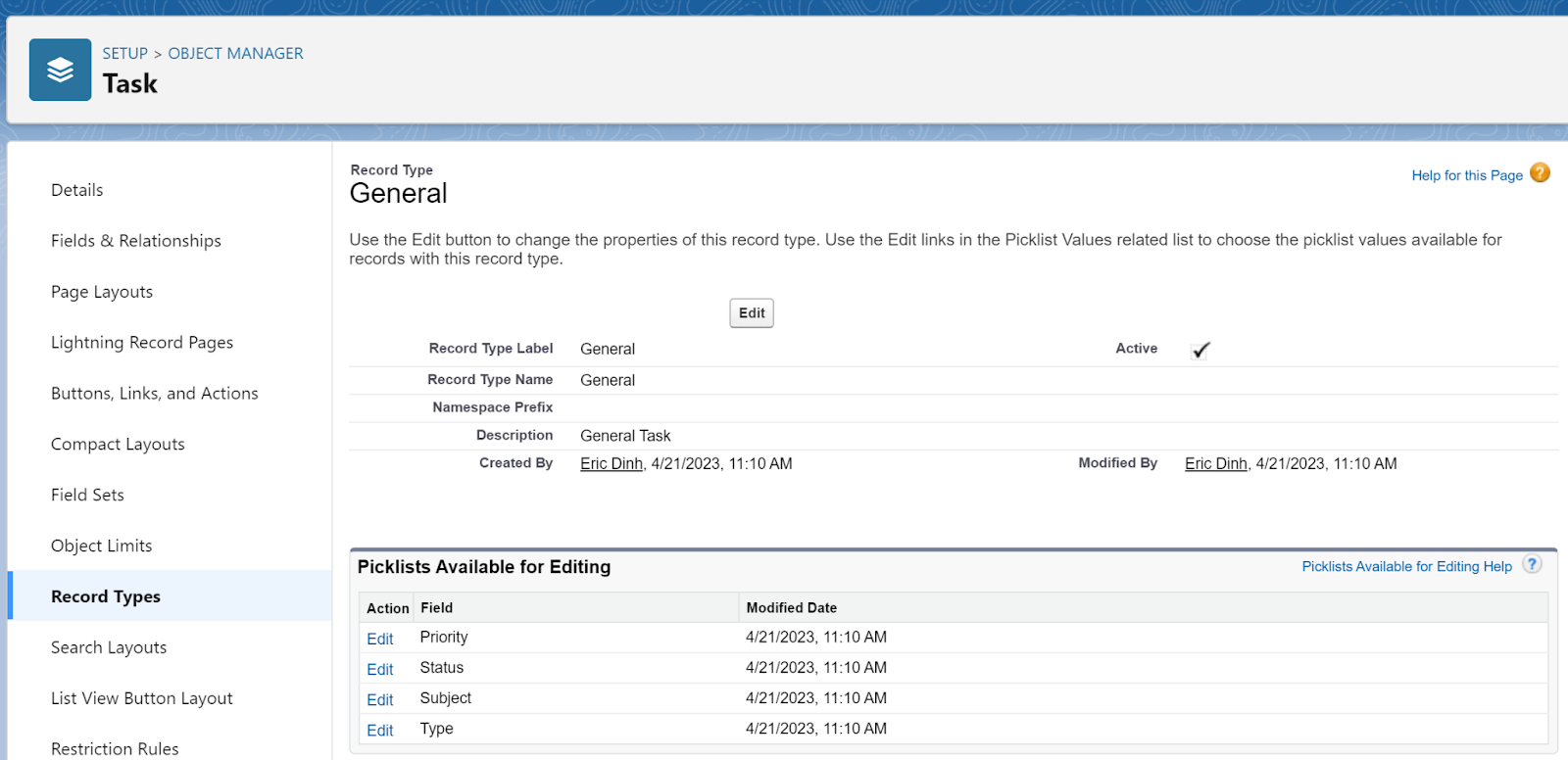The image size is (1568, 760).
Task: Edit the Subject picklist
Action: pos(379,699)
